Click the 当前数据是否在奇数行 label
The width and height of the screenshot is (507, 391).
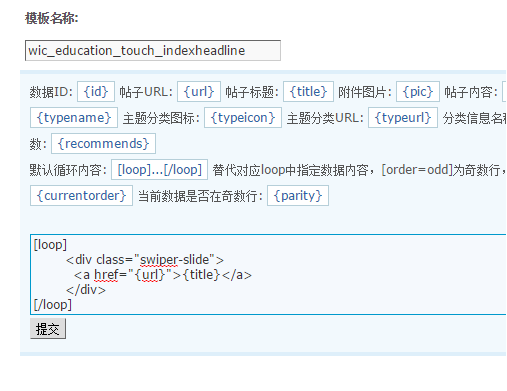(x=200, y=196)
